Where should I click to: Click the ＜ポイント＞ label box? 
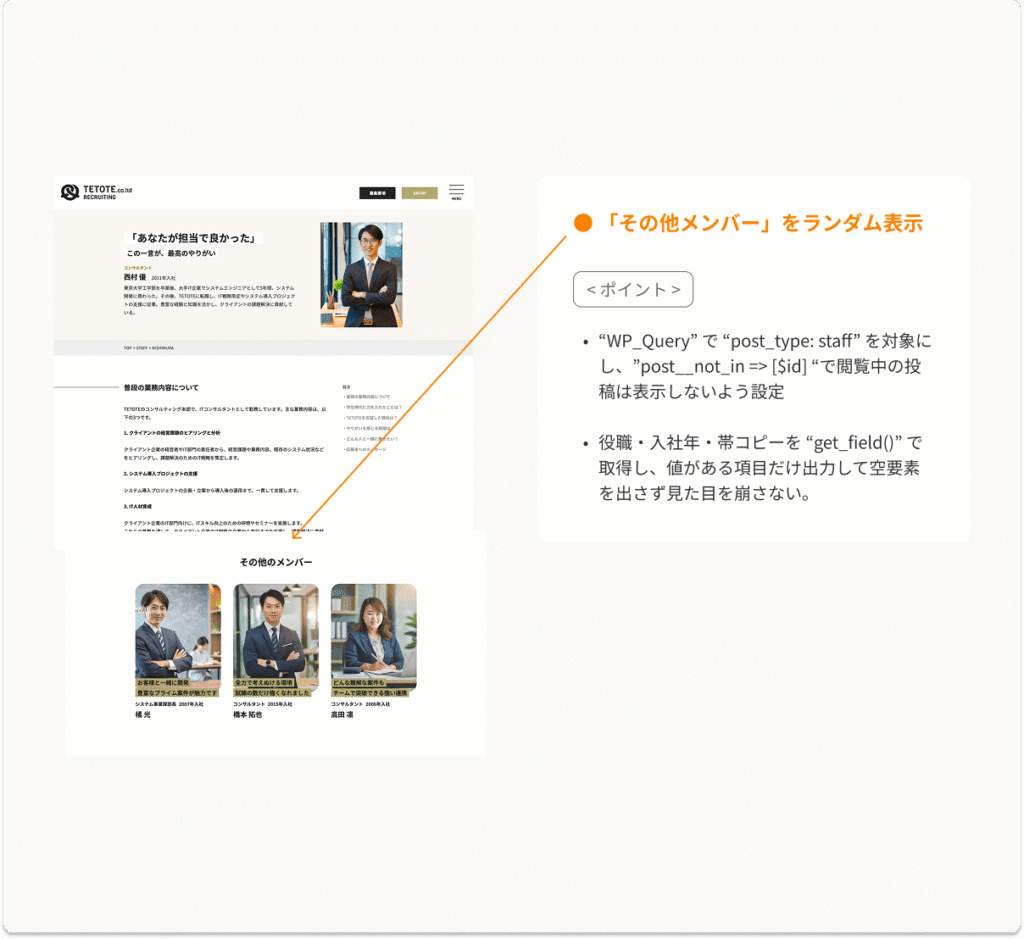pyautogui.click(x=632, y=290)
